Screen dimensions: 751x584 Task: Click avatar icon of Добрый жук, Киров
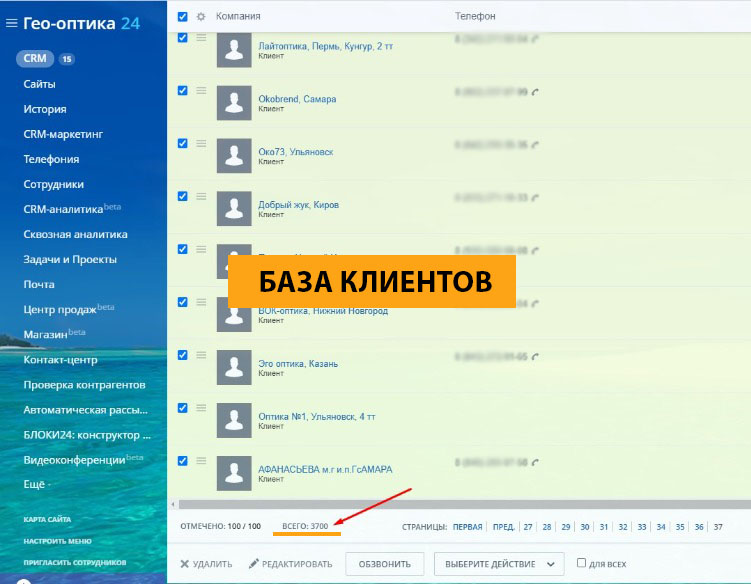click(234, 208)
